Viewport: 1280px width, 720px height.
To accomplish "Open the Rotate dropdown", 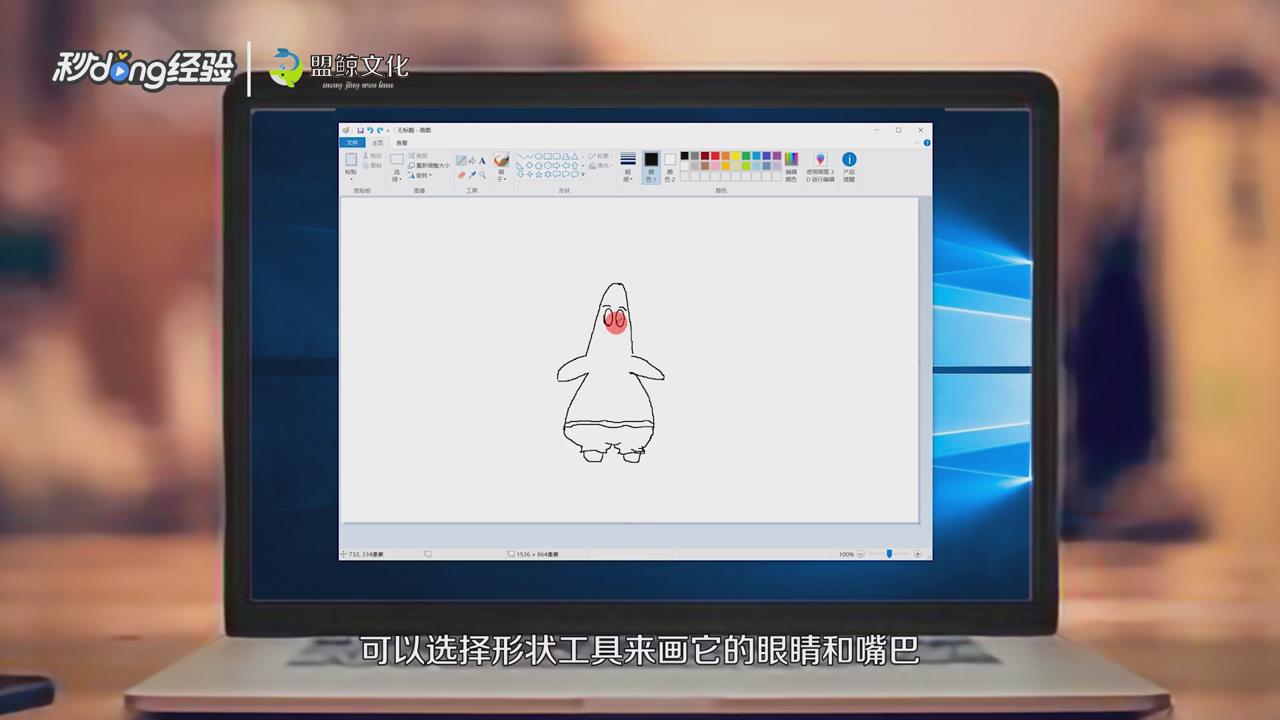I will [x=428, y=175].
